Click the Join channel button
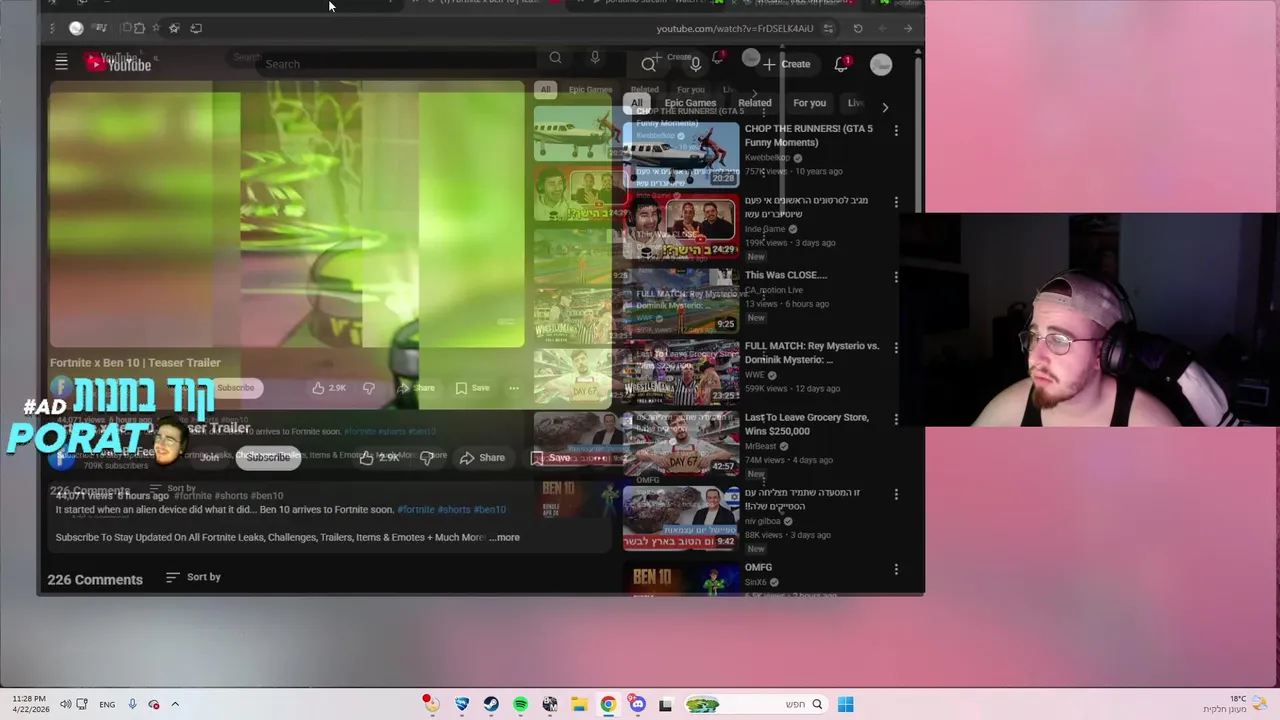This screenshot has width=1280, height=720. click(x=209, y=457)
